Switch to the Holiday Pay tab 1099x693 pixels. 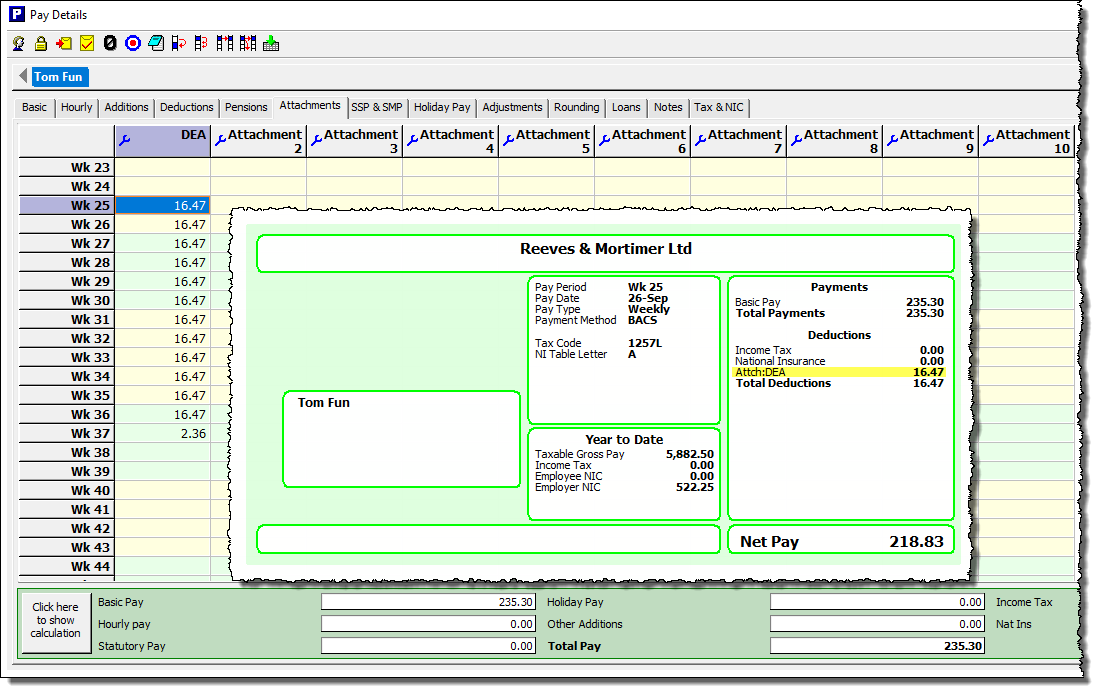pos(442,107)
